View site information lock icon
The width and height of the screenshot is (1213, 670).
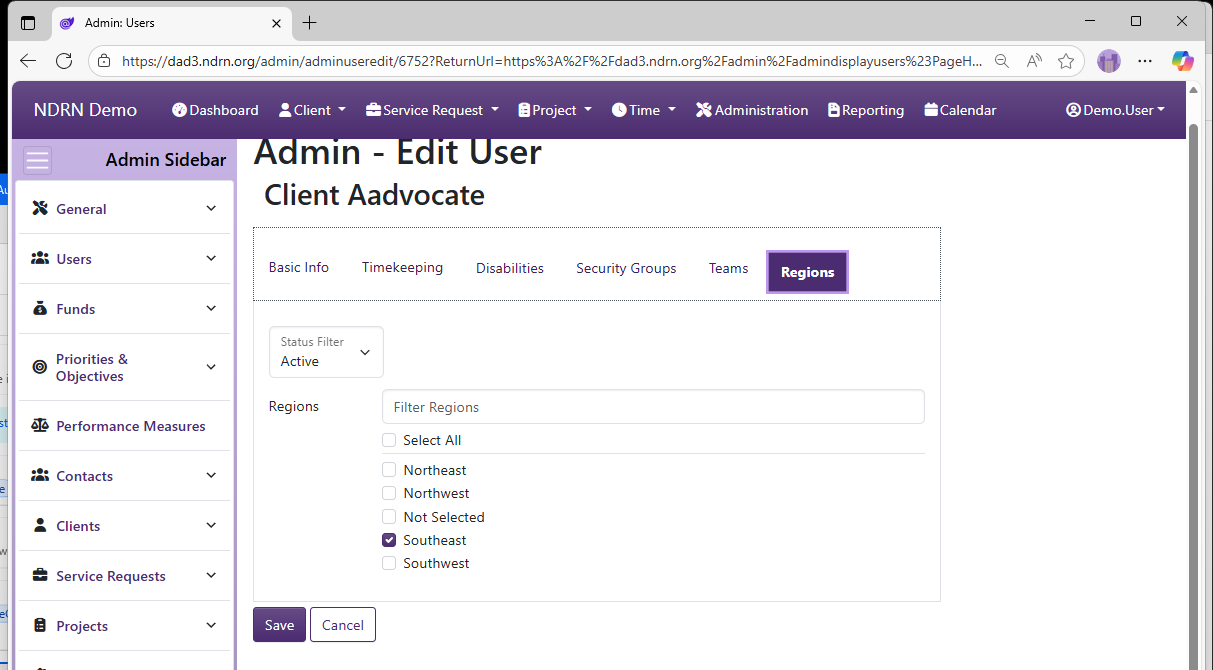click(104, 61)
